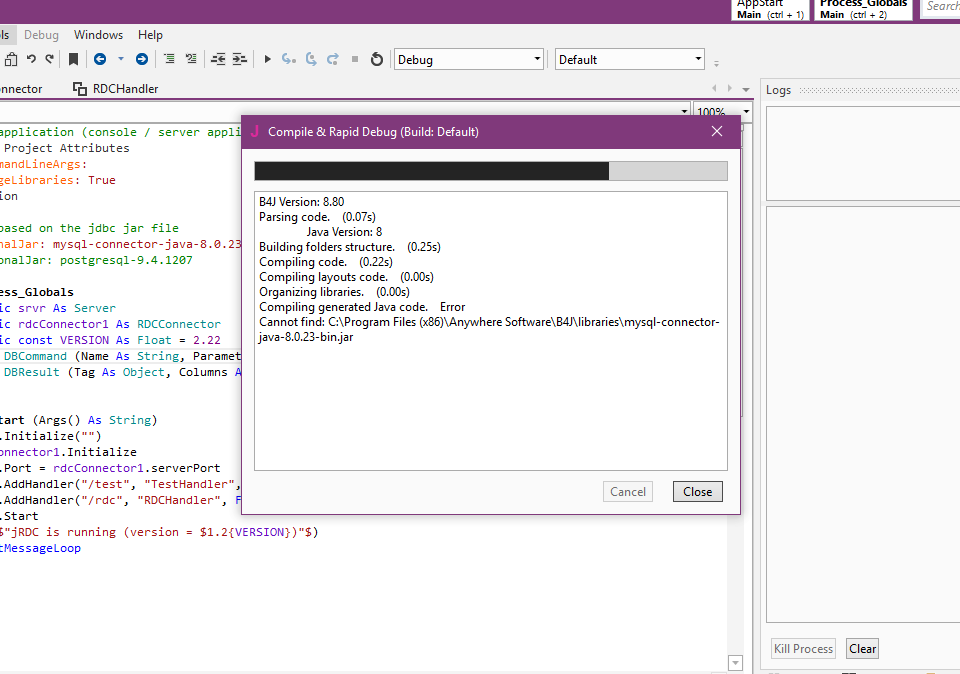The width and height of the screenshot is (960, 674).
Task: Stop the running program
Action: click(354, 59)
